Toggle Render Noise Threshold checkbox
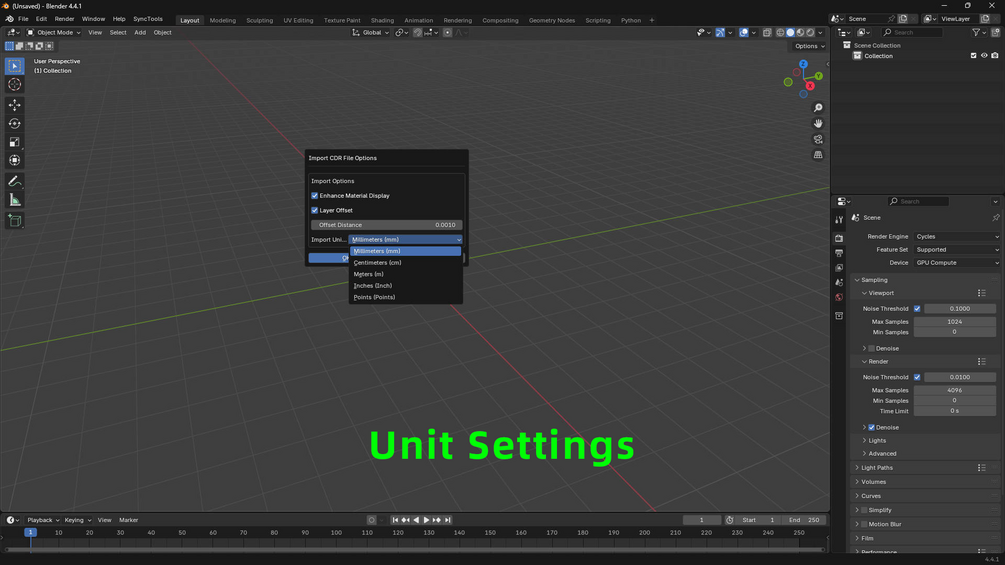This screenshot has width=1005, height=565. [917, 377]
